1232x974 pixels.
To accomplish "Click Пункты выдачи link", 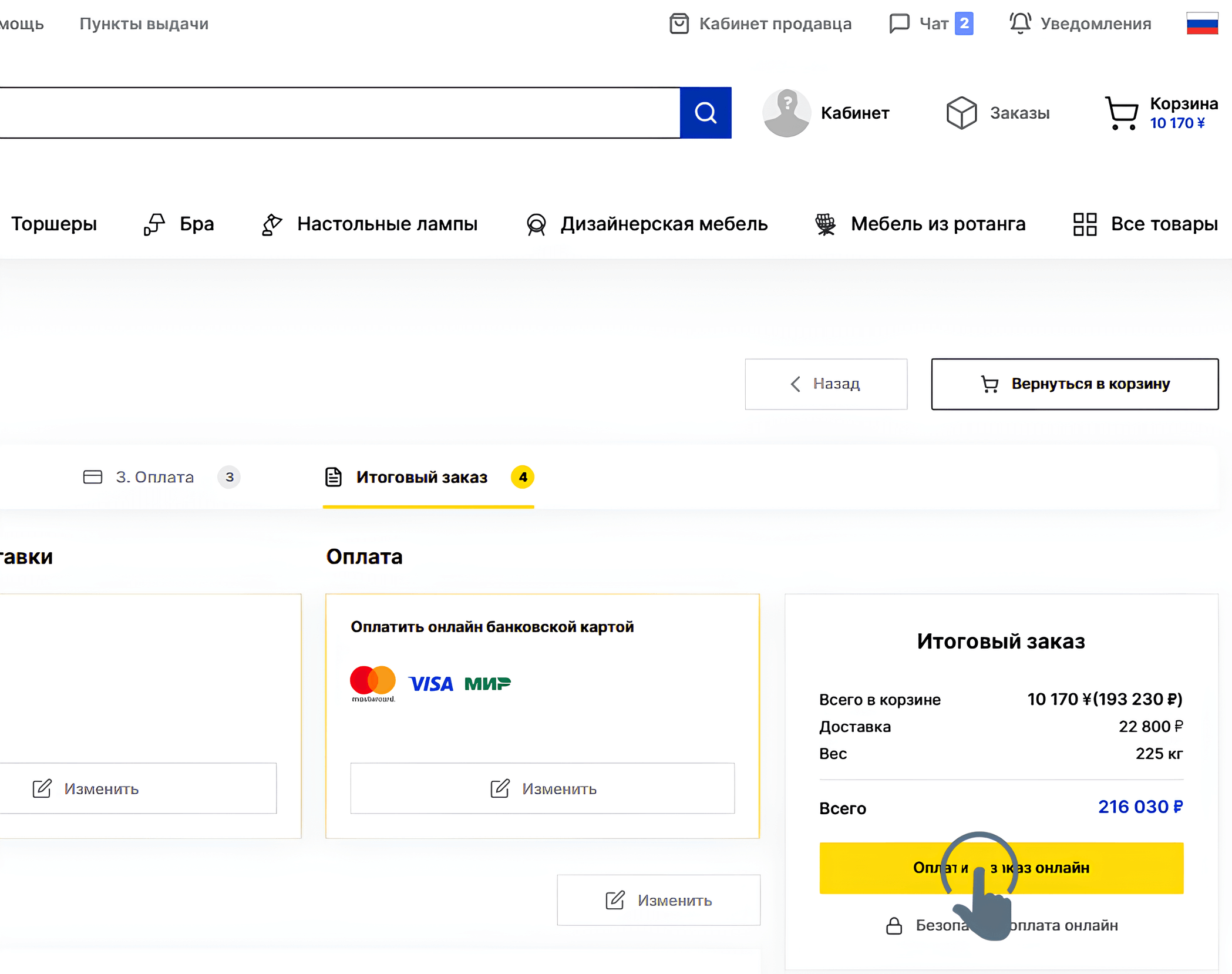I will pyautogui.click(x=144, y=23).
